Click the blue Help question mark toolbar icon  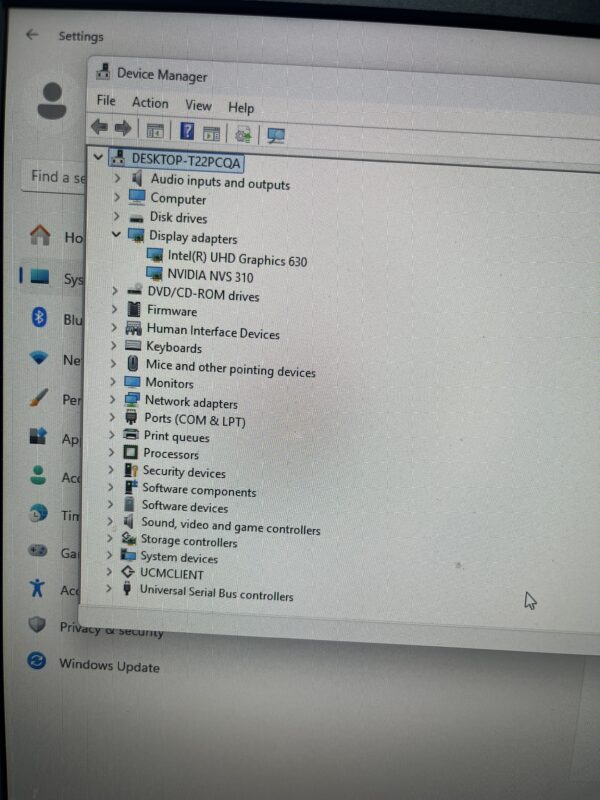(x=187, y=132)
